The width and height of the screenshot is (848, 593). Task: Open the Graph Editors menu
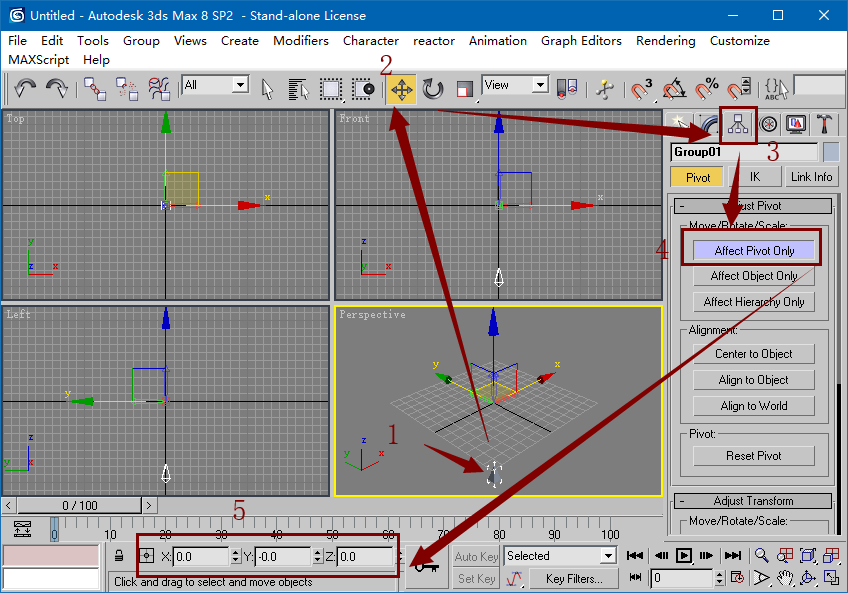(581, 41)
